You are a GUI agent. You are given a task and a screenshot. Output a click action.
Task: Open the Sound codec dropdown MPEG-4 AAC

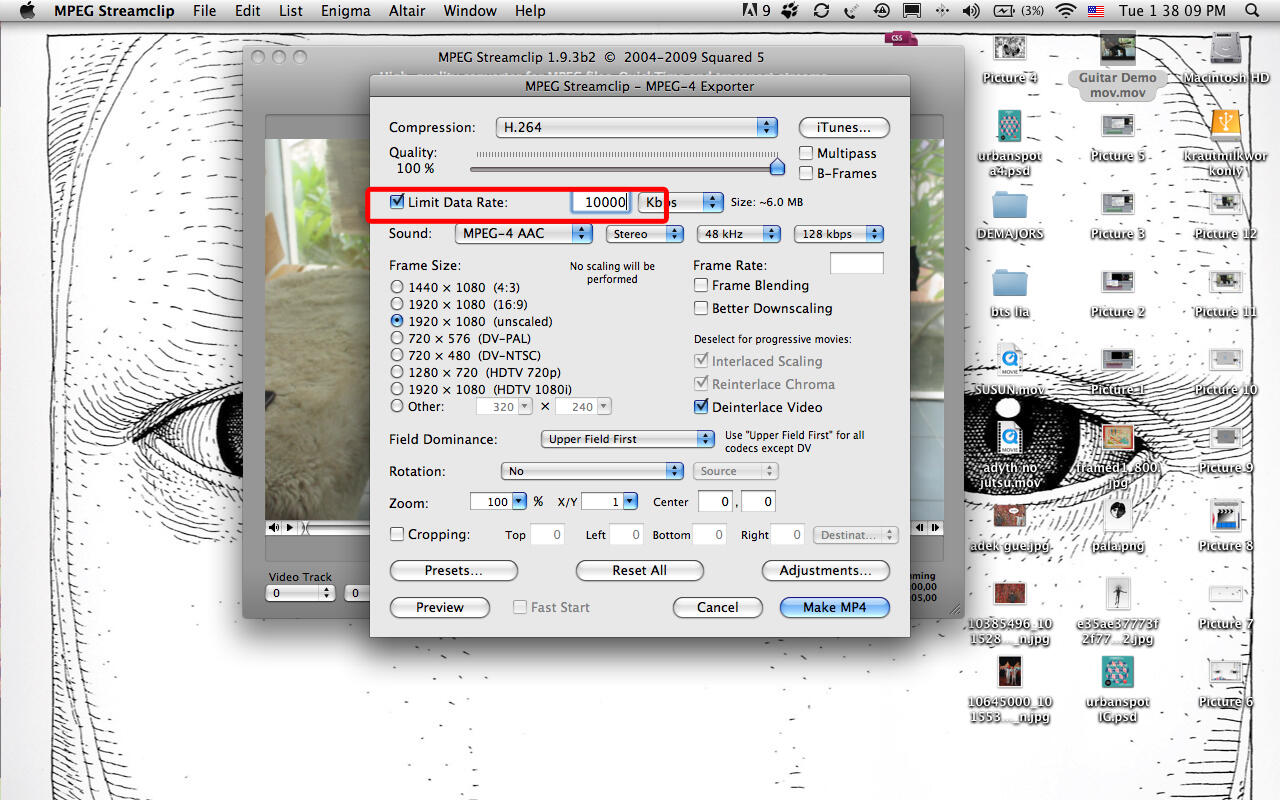(x=523, y=233)
